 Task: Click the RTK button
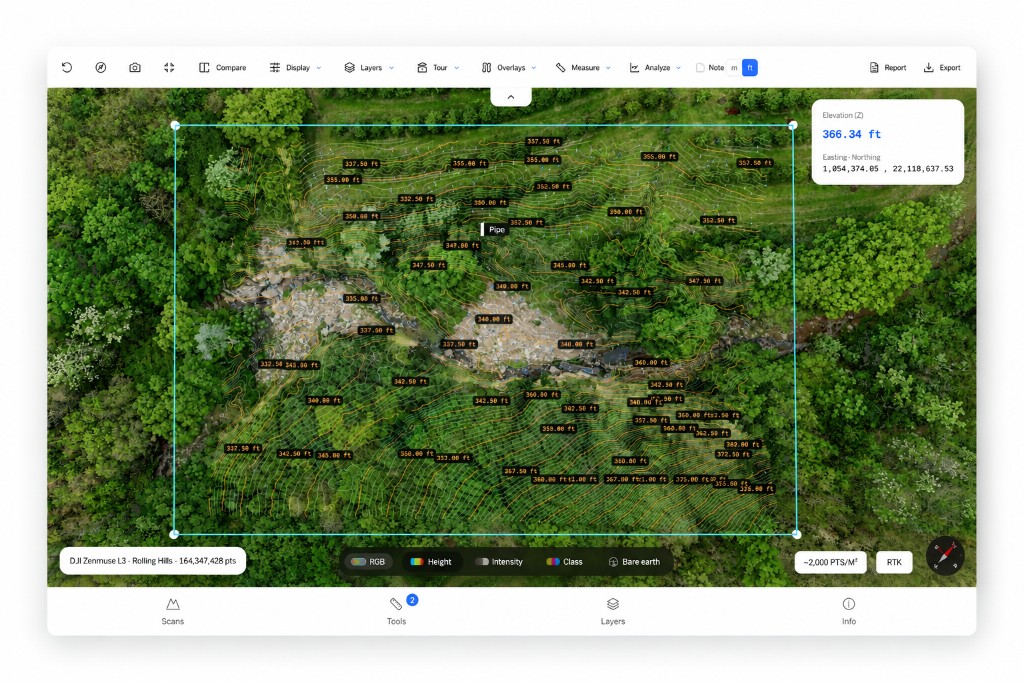tap(894, 562)
